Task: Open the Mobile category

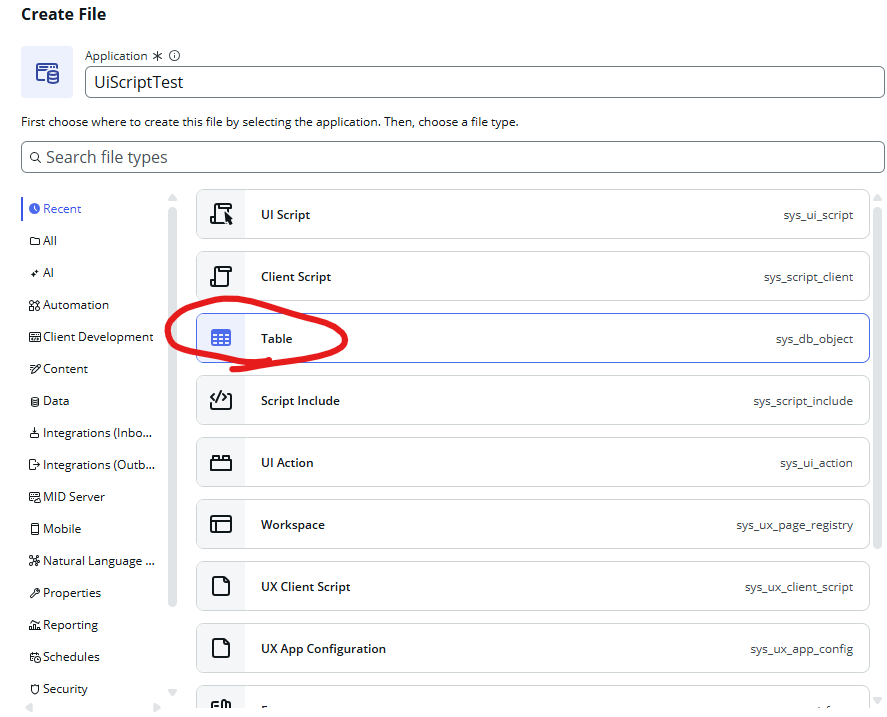Action: coord(62,529)
